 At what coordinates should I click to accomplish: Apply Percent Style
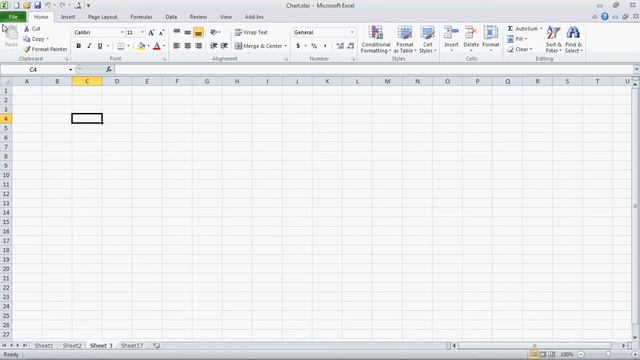314,46
